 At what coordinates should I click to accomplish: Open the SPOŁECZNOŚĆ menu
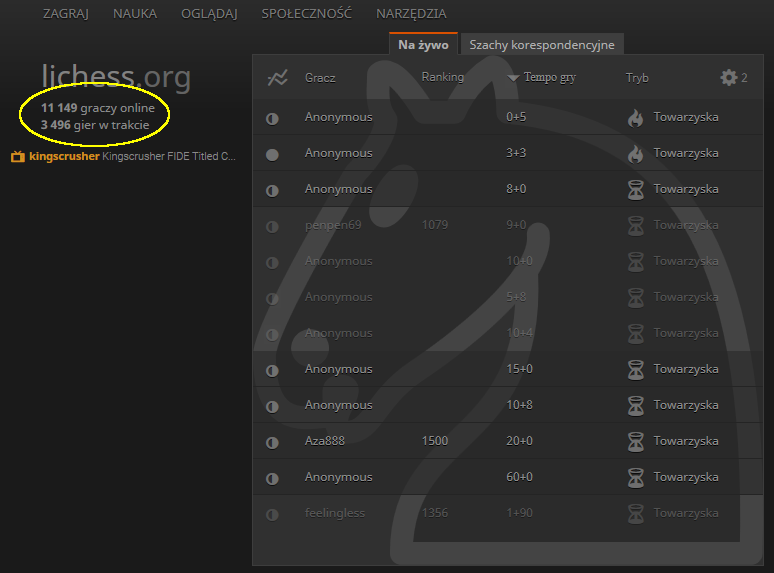307,13
